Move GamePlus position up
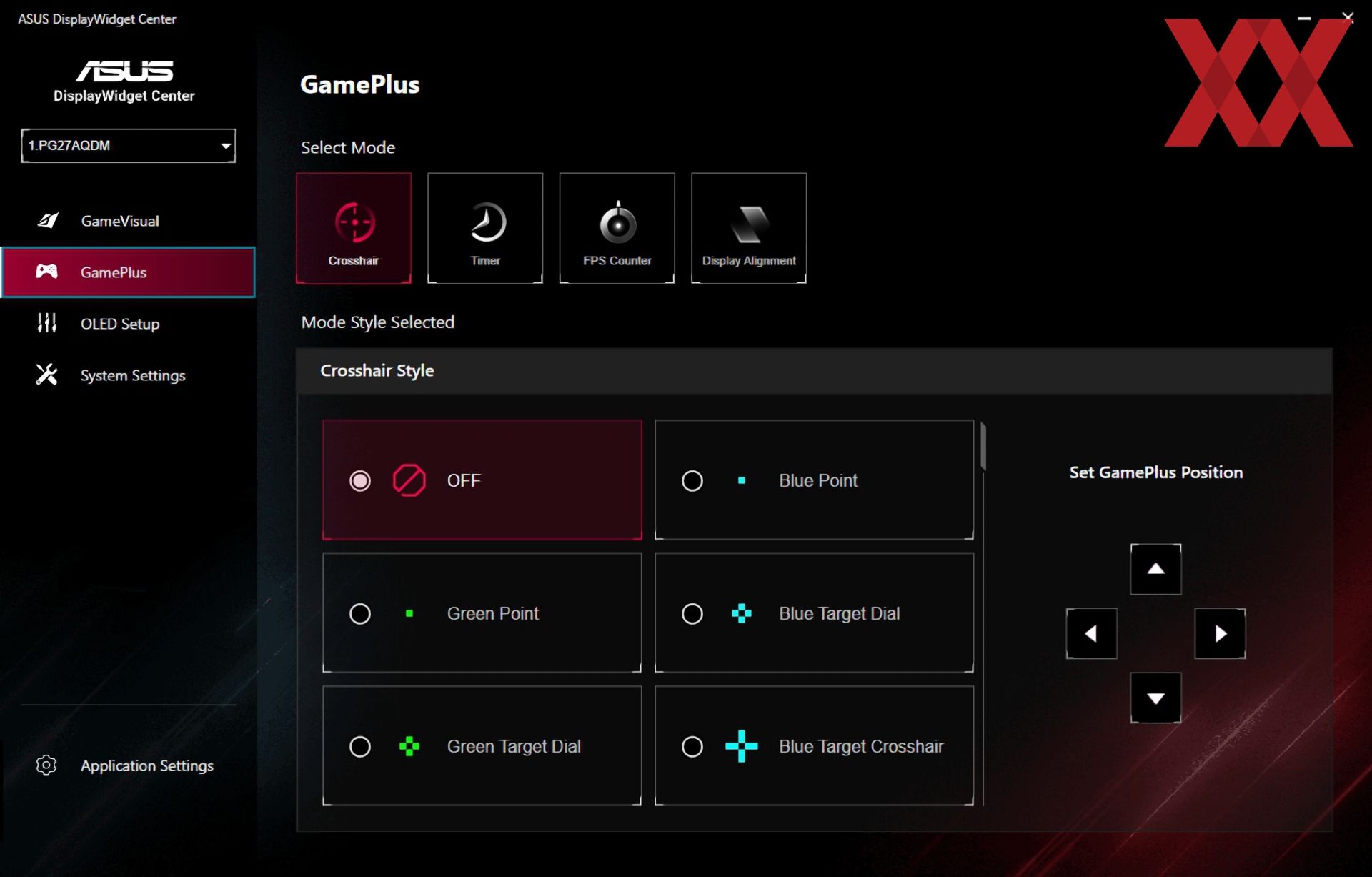The height and width of the screenshot is (877, 1372). pos(1155,569)
